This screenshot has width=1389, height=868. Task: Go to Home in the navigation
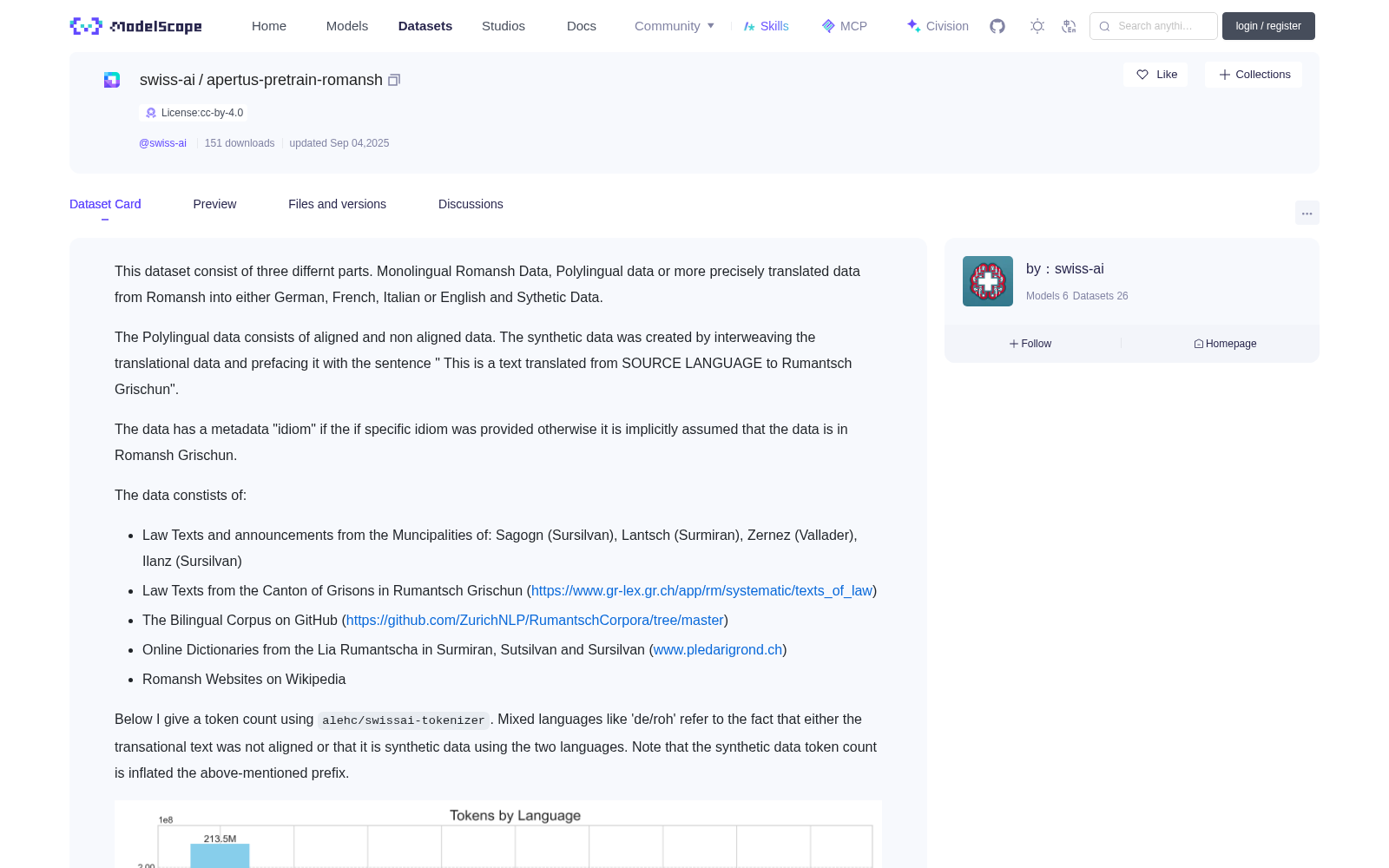(x=269, y=26)
